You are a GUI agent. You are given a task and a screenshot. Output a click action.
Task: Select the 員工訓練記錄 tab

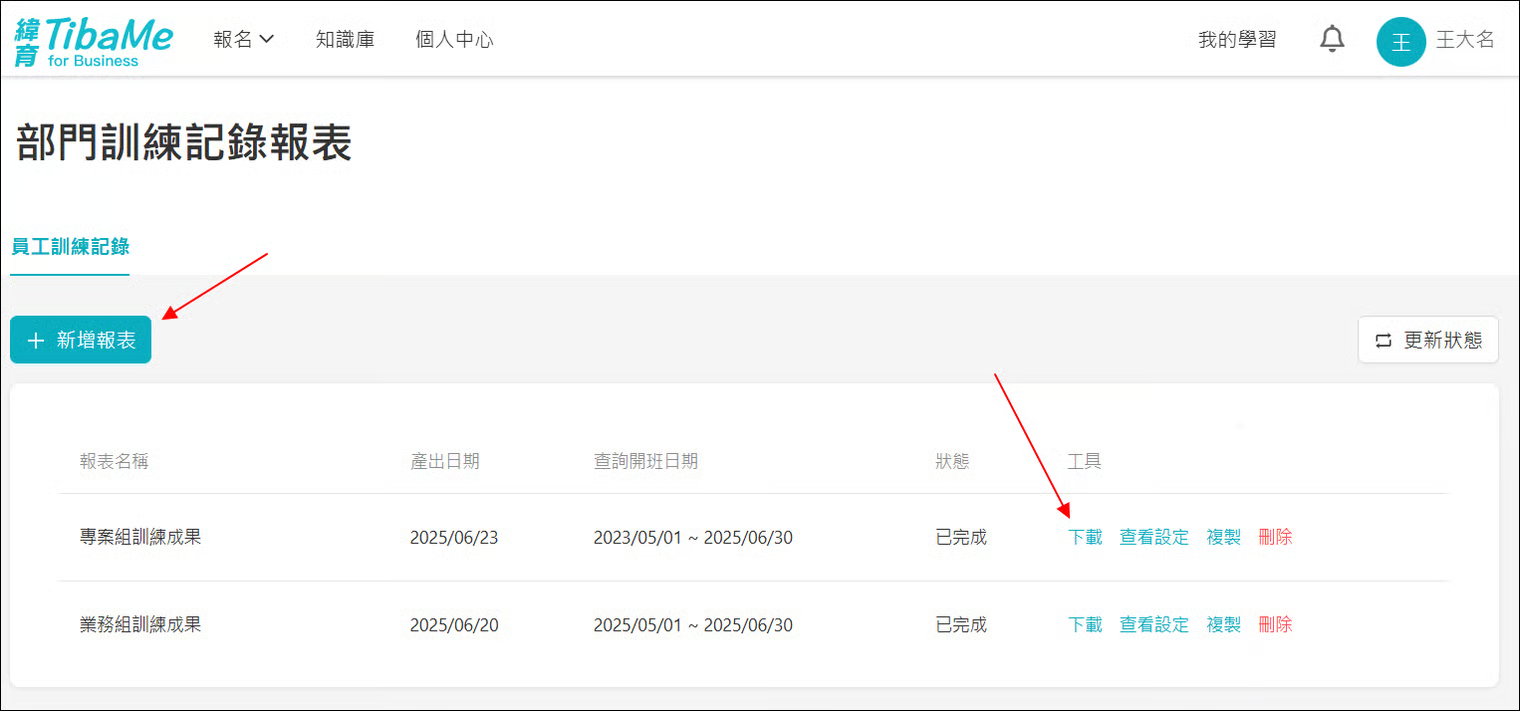70,246
